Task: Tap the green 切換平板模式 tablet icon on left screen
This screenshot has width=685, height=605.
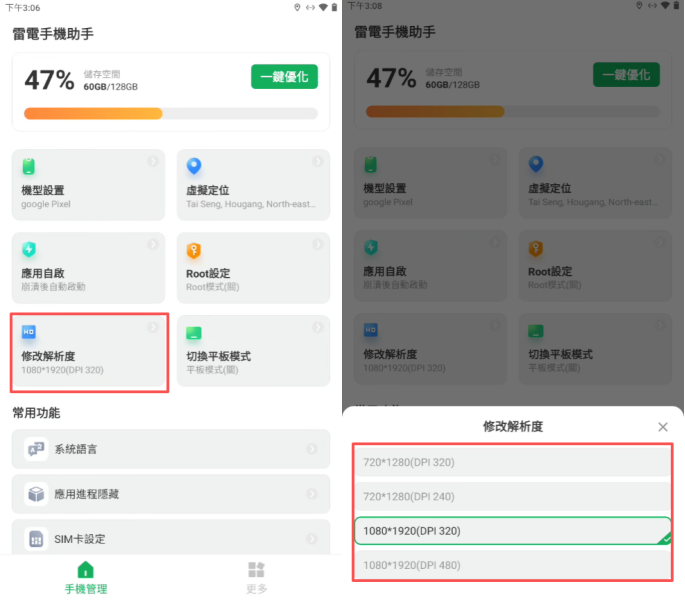Action: click(194, 332)
